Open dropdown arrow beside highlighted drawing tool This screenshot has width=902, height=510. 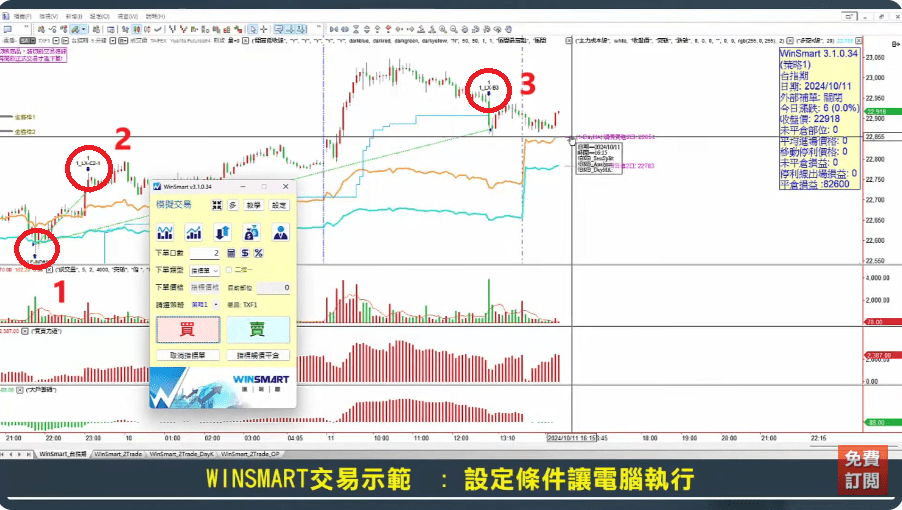[x=83, y=29]
